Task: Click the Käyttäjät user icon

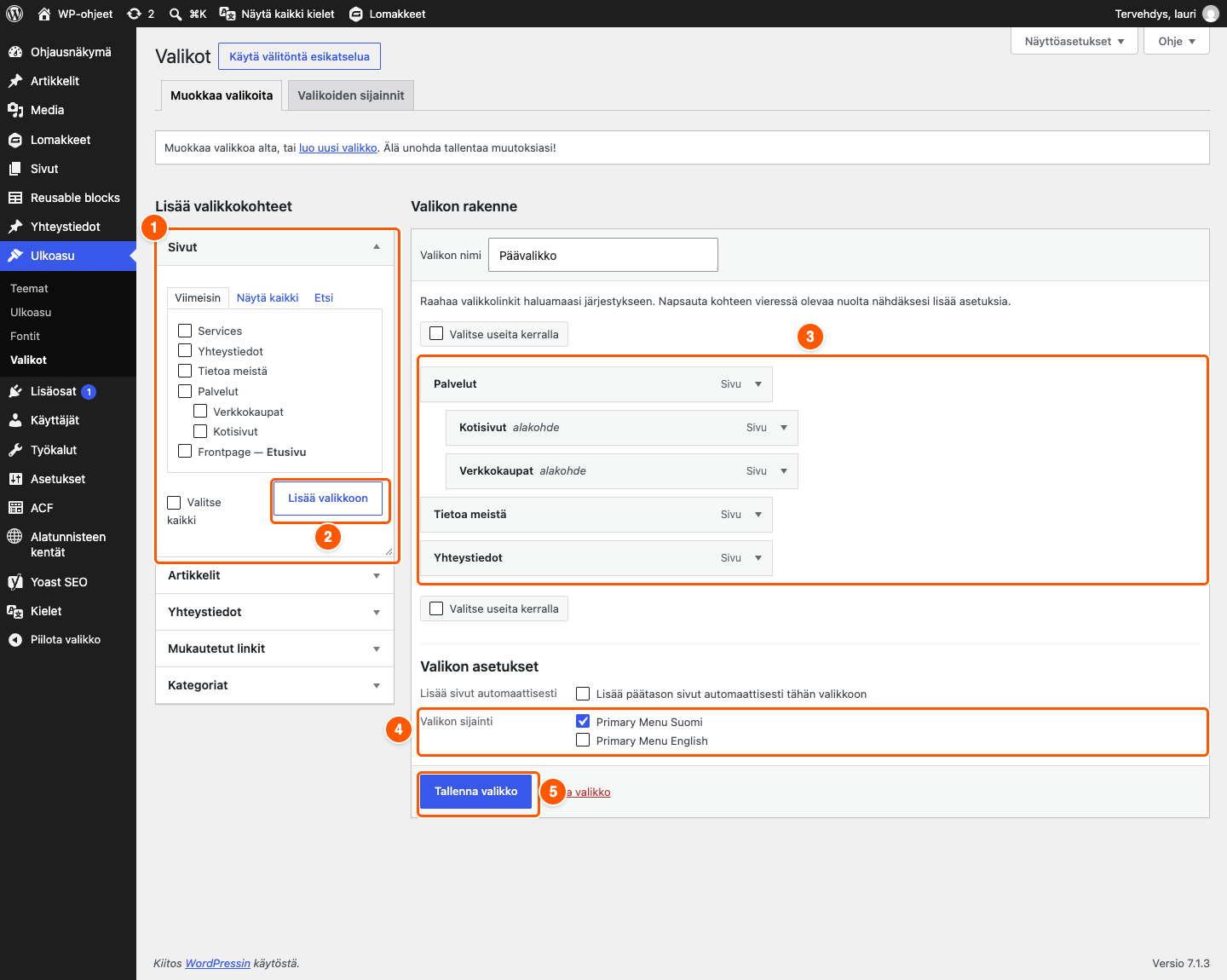Action: 15,420
